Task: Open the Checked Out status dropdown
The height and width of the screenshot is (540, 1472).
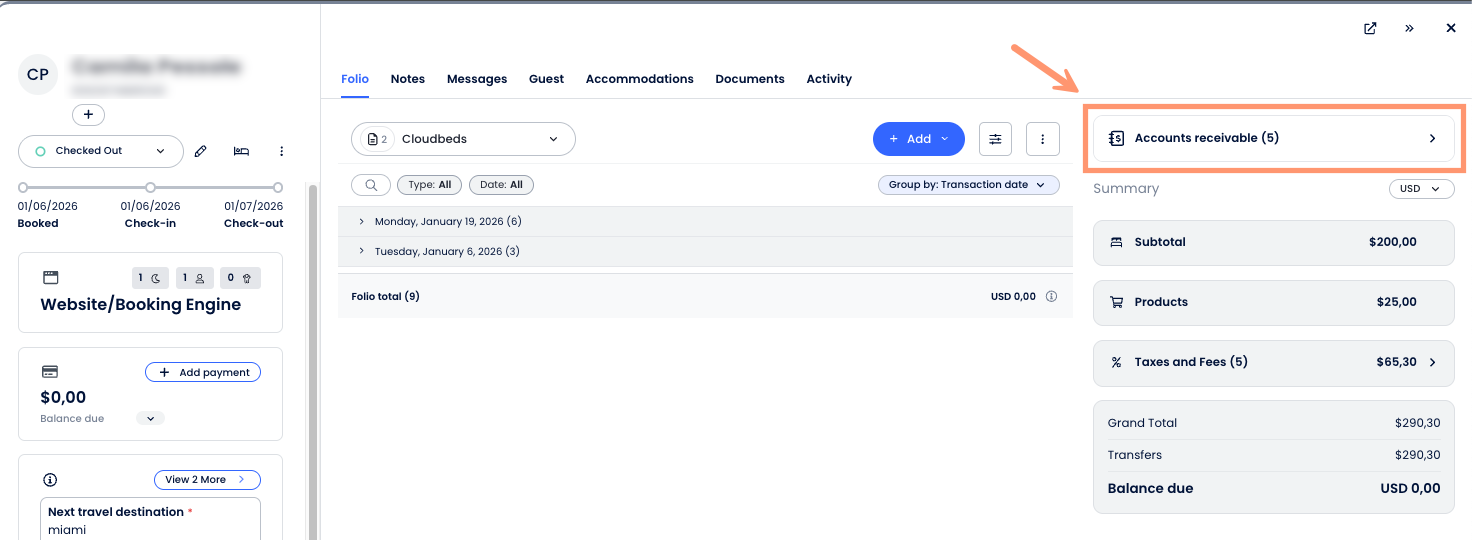Action: (x=101, y=151)
